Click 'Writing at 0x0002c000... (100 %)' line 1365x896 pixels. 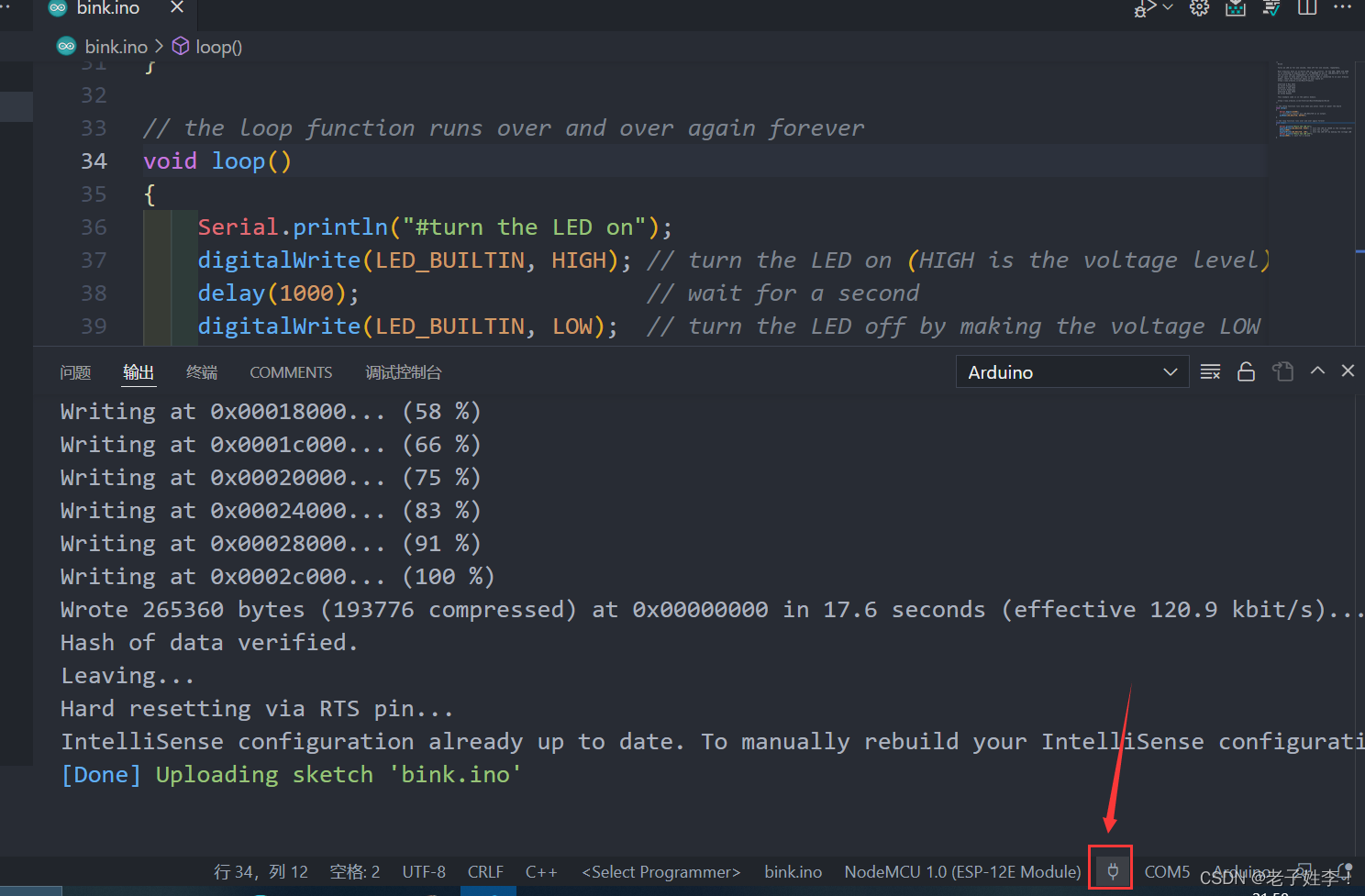[278, 577]
